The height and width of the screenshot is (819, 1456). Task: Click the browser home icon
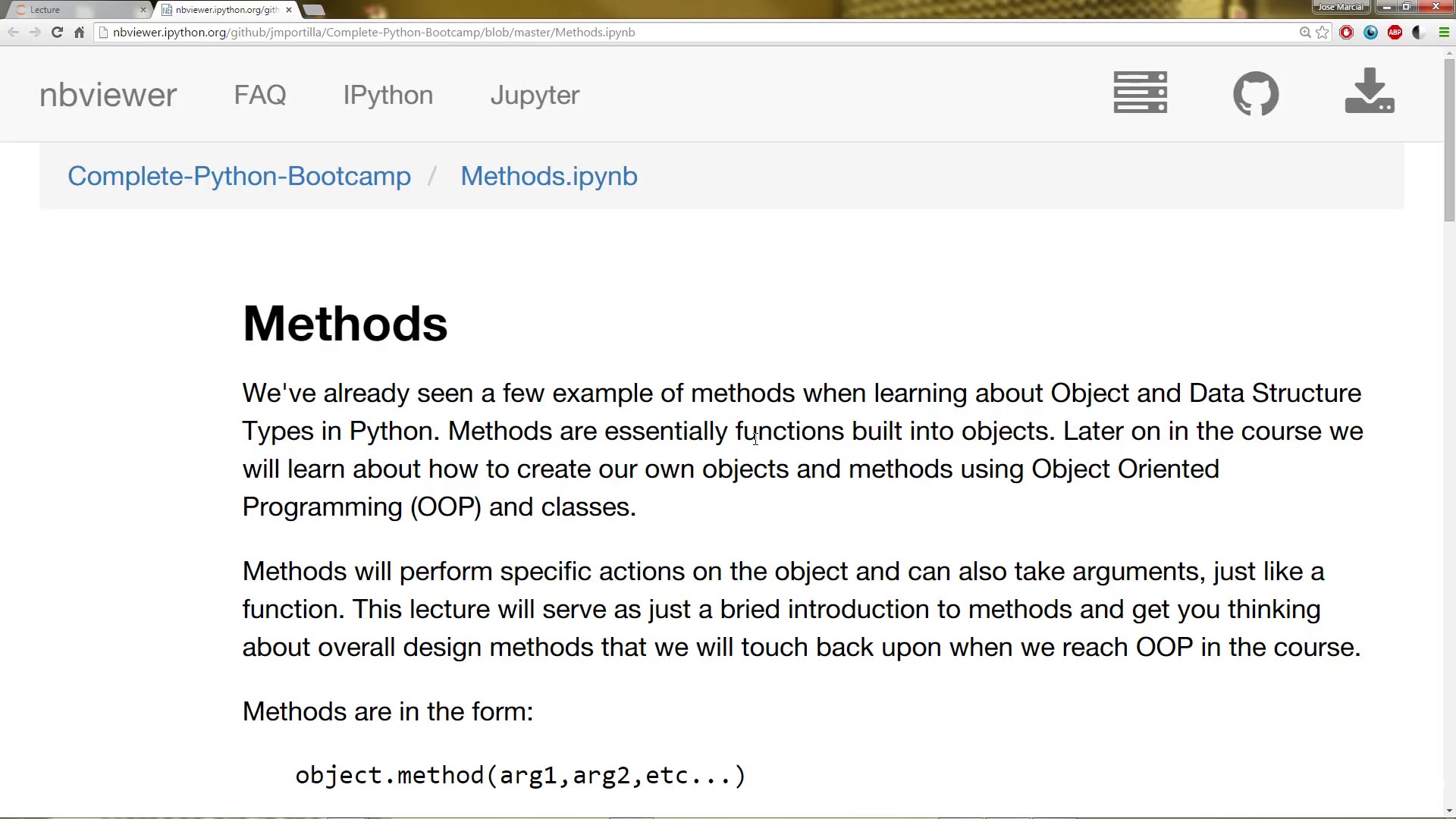tap(79, 33)
